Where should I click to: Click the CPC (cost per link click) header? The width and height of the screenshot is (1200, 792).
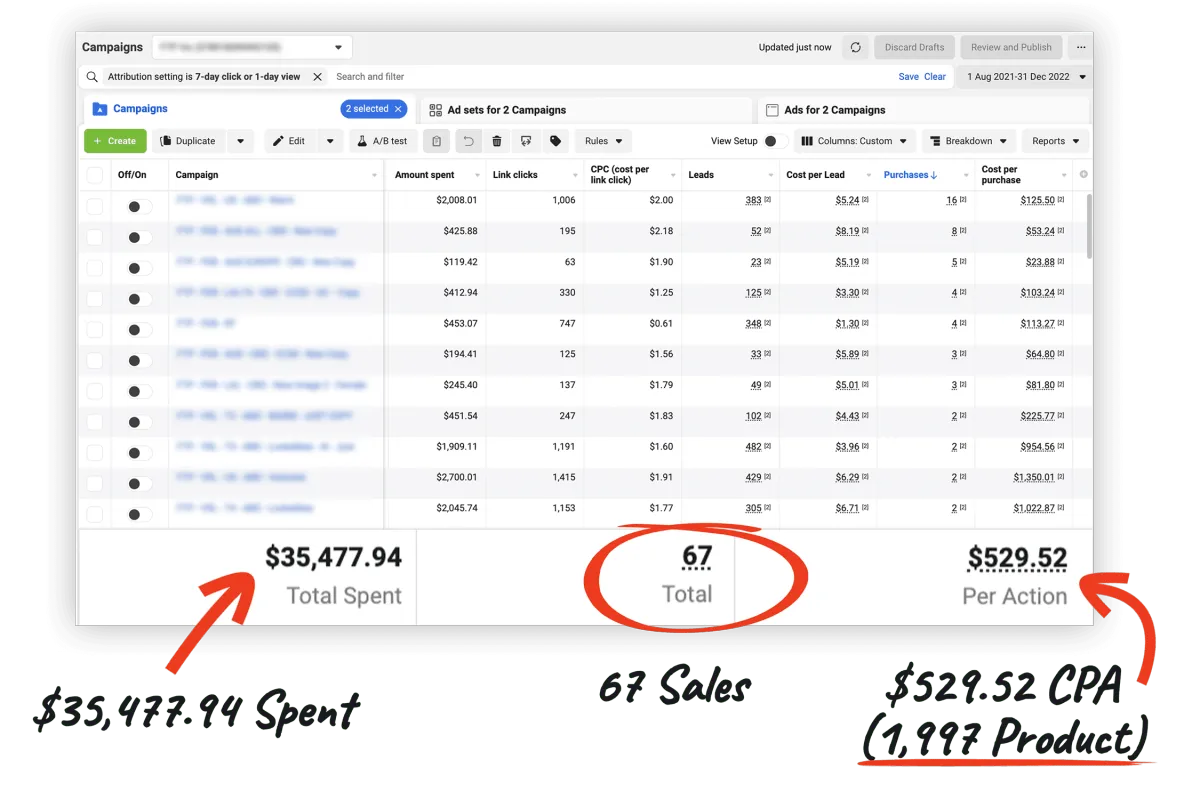click(x=620, y=175)
